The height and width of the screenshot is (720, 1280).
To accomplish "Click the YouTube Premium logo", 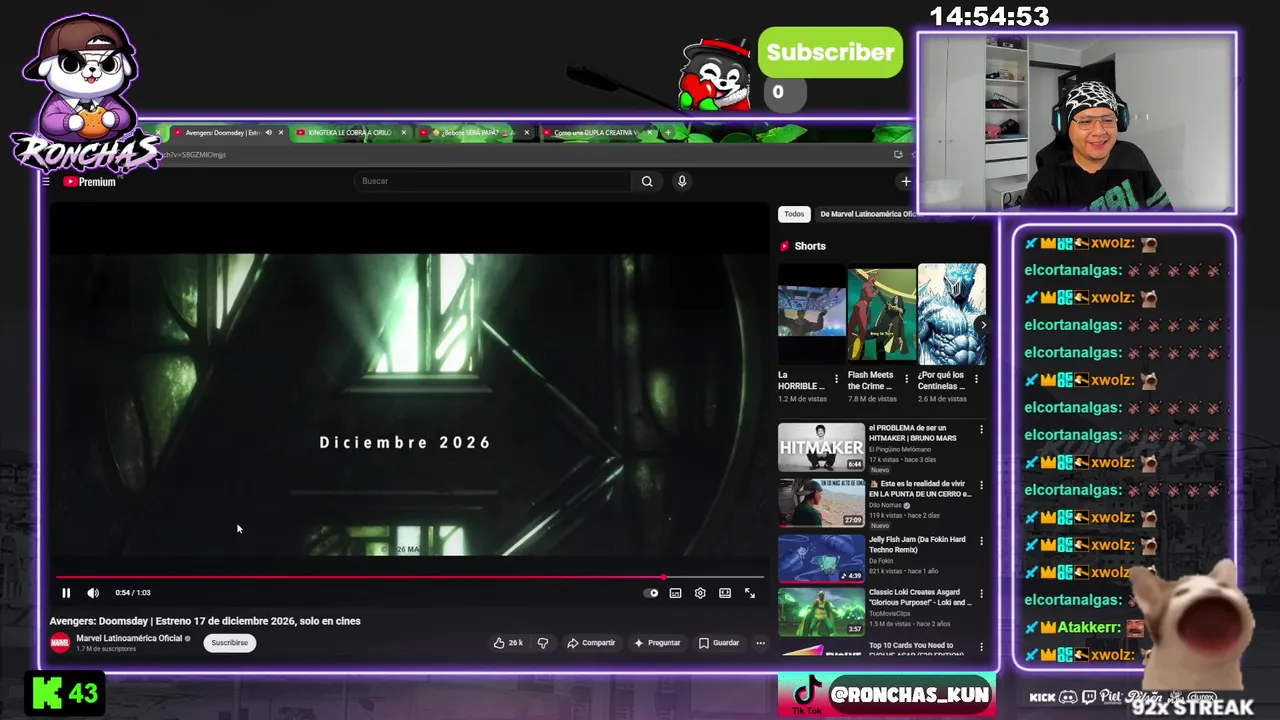I will tap(89, 182).
